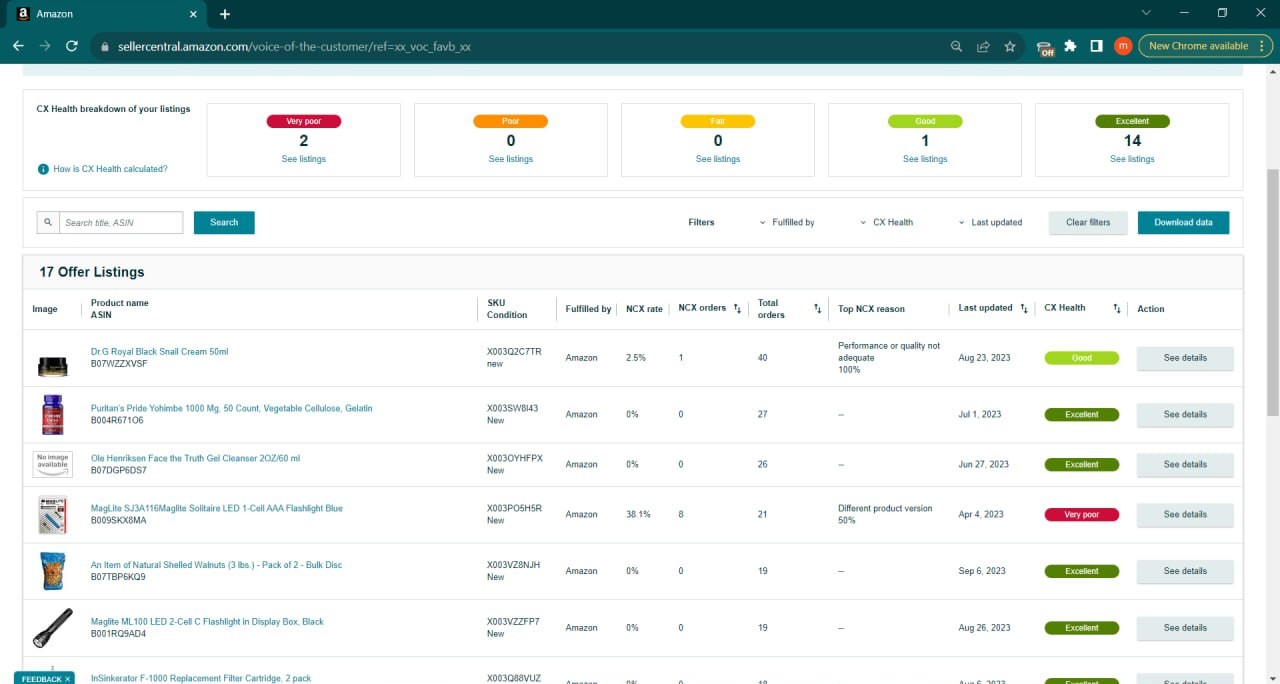Click the MagLite Solitaire package thumbnail
Screen dimensions: 1280x684
click(52, 515)
